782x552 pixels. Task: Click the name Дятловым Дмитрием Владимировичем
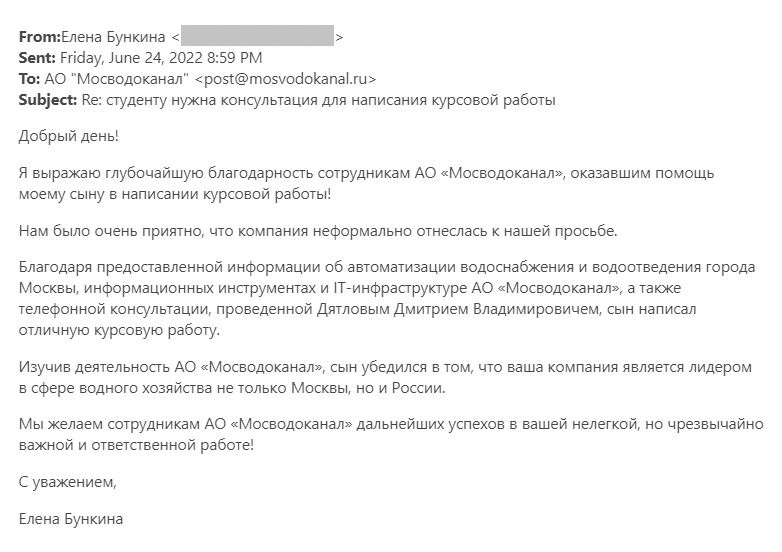458,309
